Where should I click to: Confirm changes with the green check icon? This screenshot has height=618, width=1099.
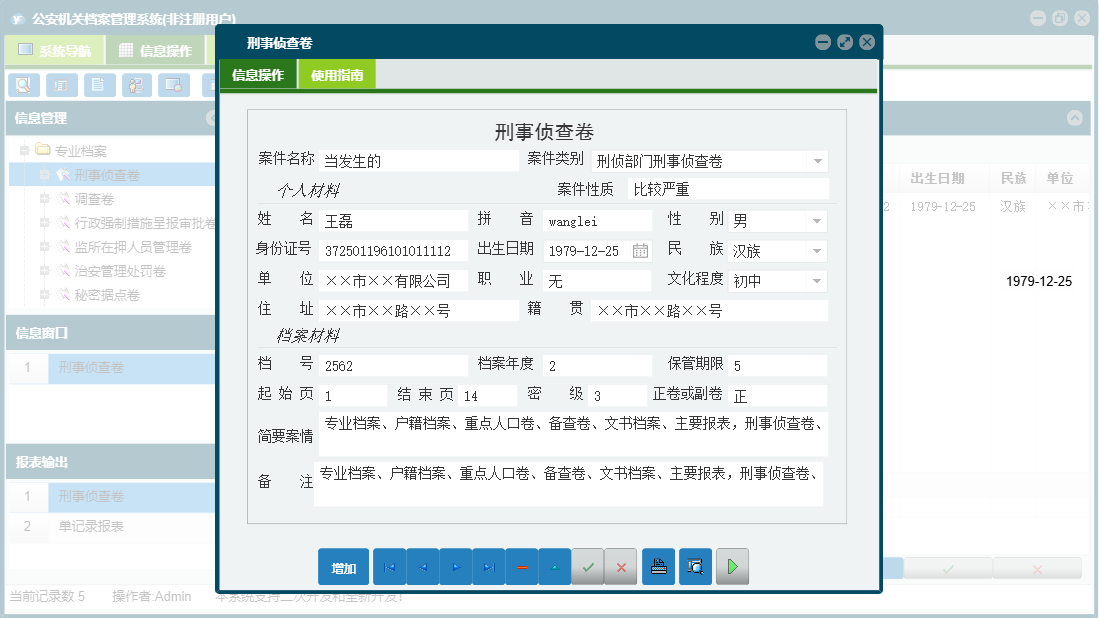pyautogui.click(x=588, y=566)
